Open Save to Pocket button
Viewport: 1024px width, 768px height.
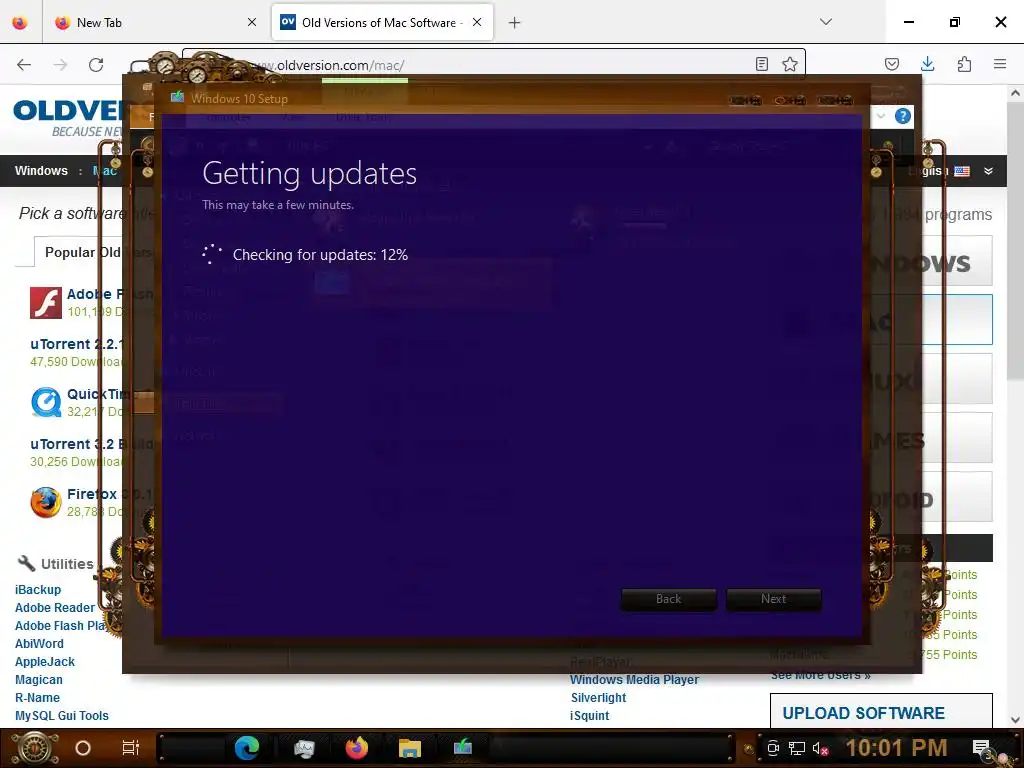891,64
